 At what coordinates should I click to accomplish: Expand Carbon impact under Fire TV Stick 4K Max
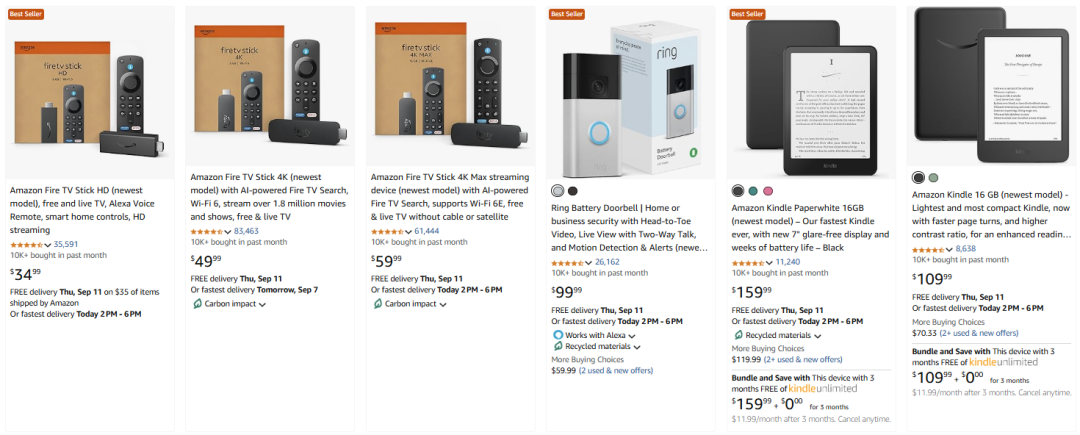tap(442, 304)
